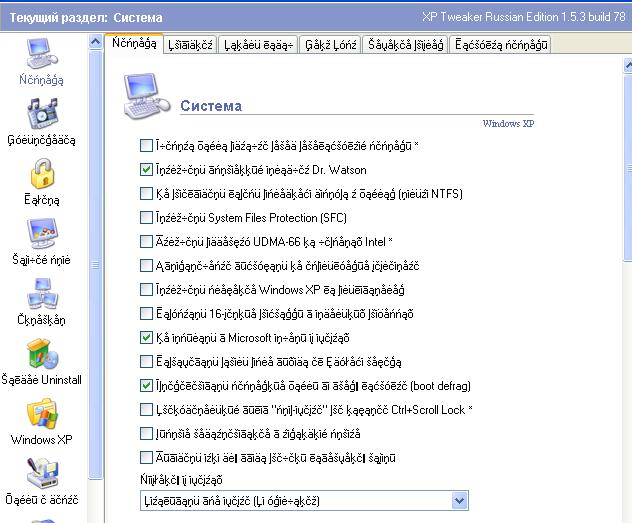Switch to the 'Ńčńņåģą' tab
The height and width of the screenshot is (523, 632).
pyautogui.click(x=134, y=43)
